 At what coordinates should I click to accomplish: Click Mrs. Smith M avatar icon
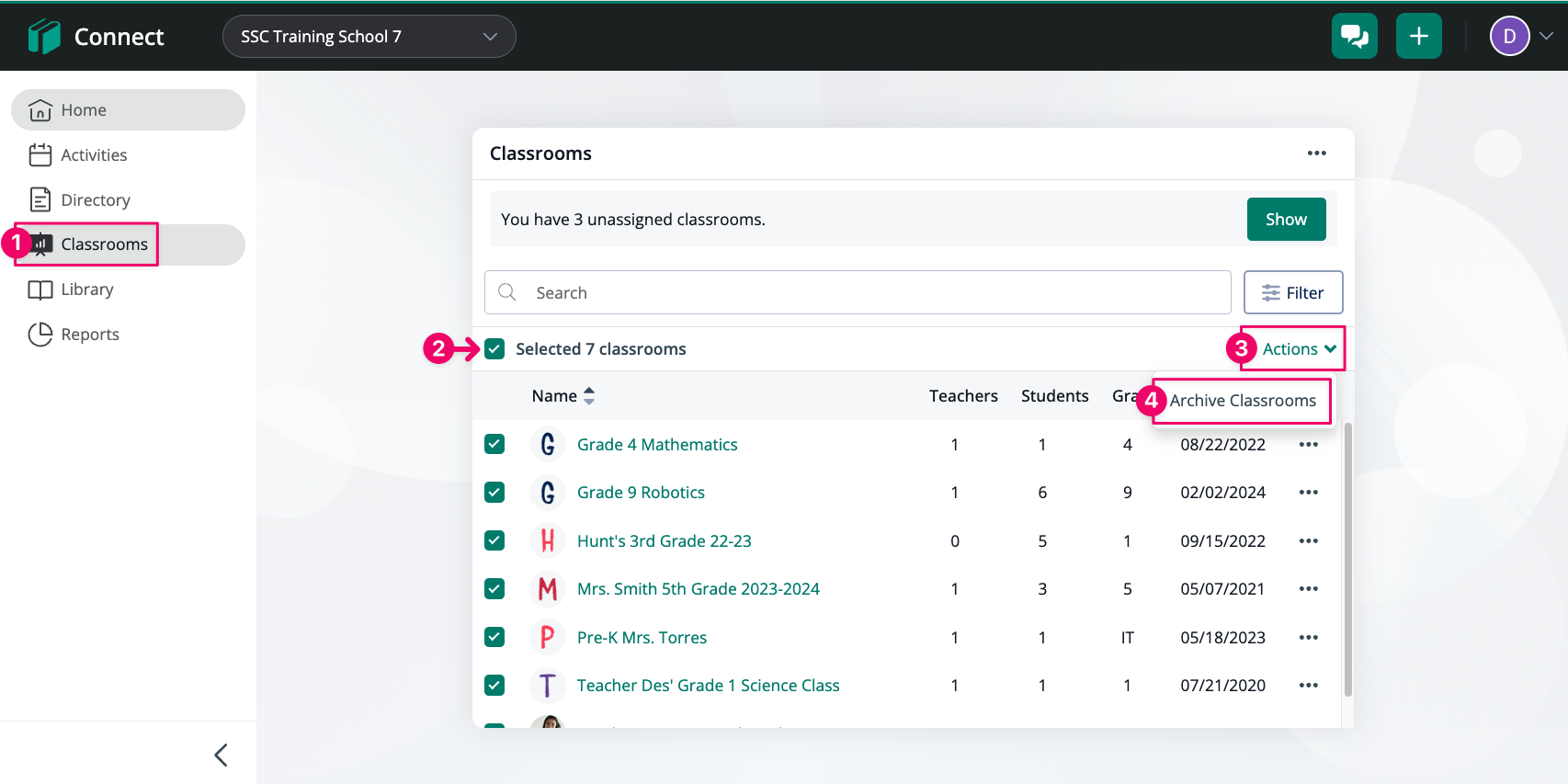coord(548,589)
